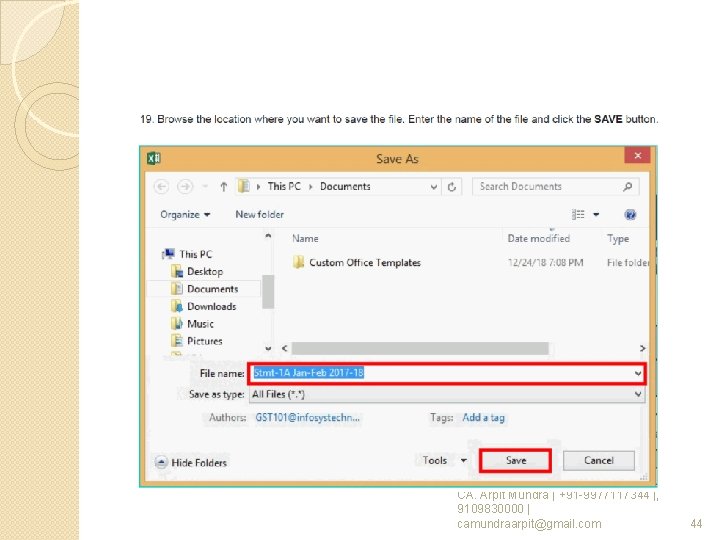Click date 12/24/18 7:08 PM cell

click(546, 263)
